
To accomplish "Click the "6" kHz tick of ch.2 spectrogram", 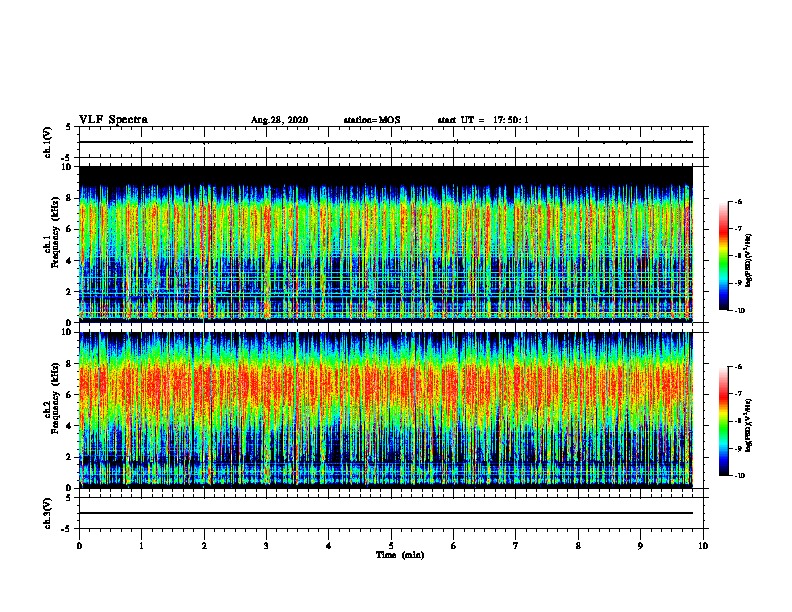I will pyautogui.click(x=69, y=395).
